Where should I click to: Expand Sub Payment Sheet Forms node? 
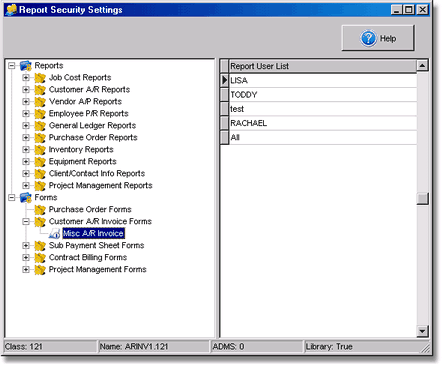(x=26, y=246)
